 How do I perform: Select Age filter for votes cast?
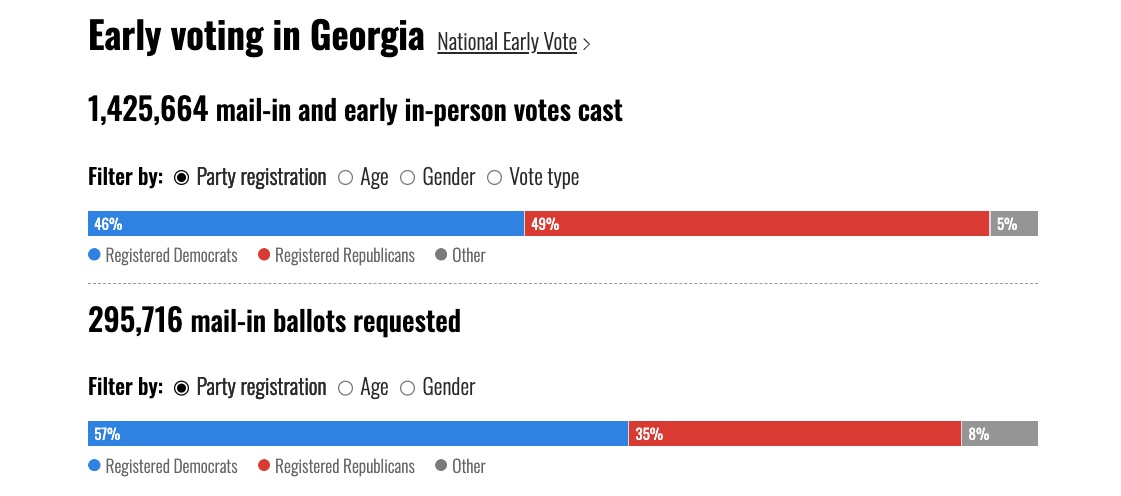pos(346,178)
